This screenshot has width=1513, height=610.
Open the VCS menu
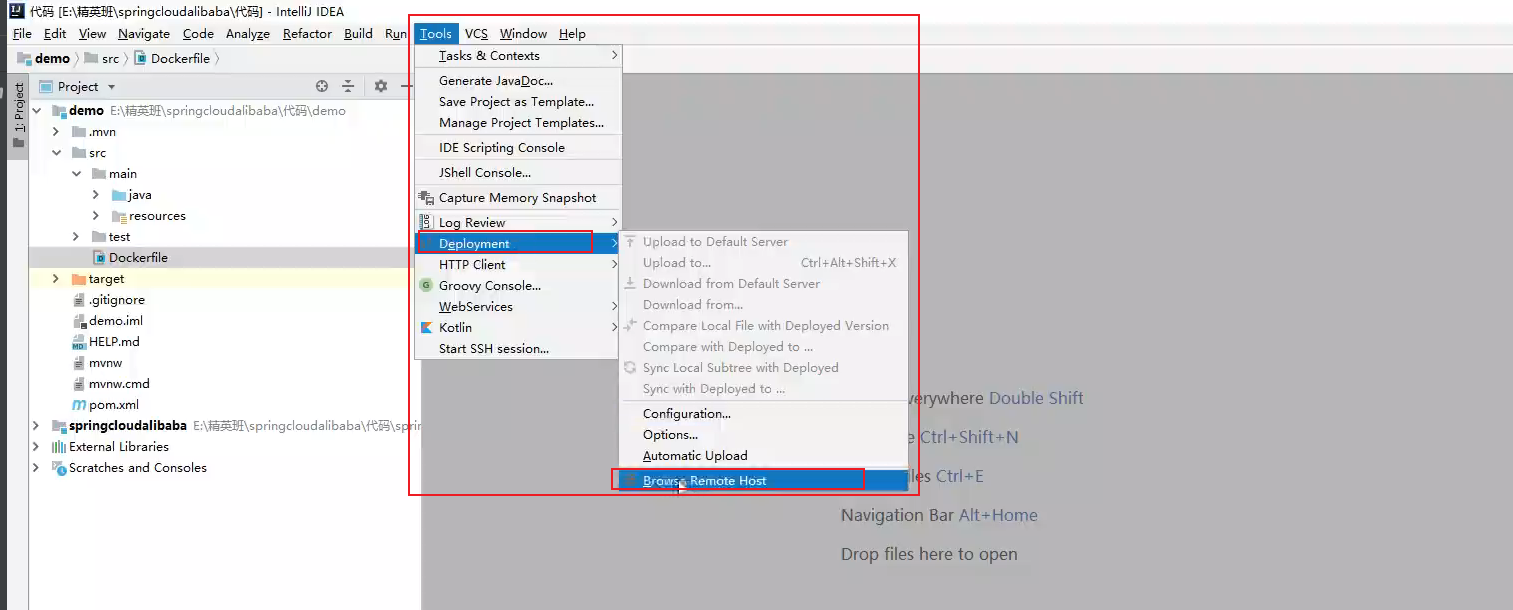(476, 34)
